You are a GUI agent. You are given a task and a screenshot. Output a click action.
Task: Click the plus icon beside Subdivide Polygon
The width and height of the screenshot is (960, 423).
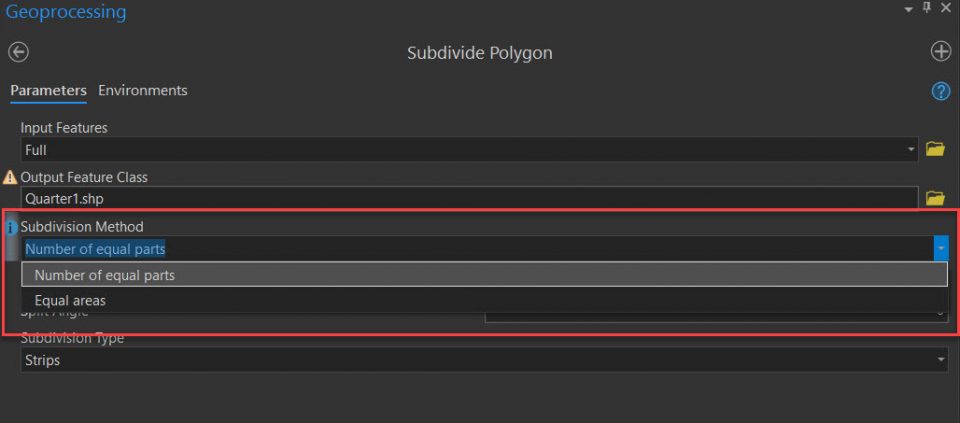(x=940, y=52)
